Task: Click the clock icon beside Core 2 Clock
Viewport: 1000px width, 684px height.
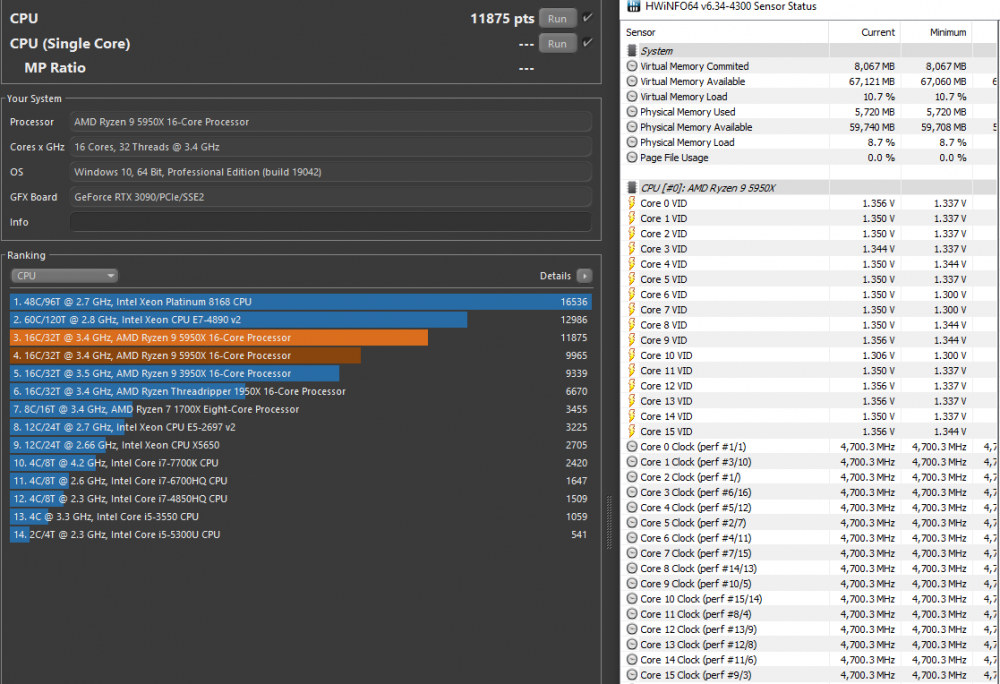Action: click(x=632, y=477)
